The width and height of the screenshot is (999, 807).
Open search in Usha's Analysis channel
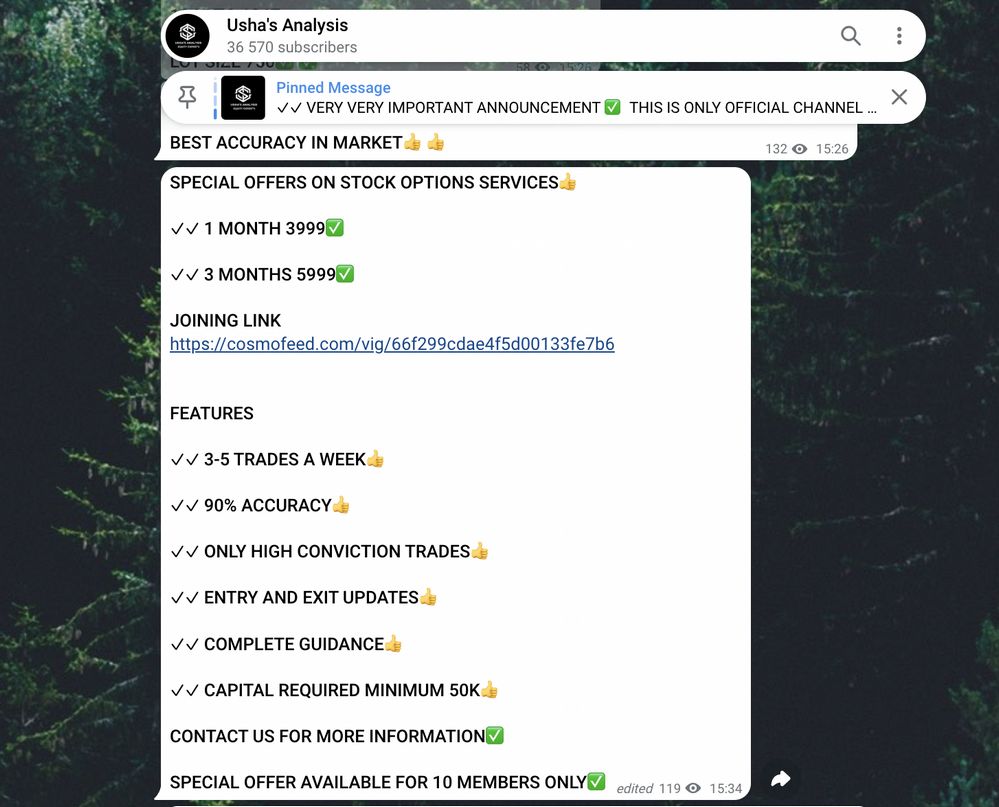click(x=851, y=36)
